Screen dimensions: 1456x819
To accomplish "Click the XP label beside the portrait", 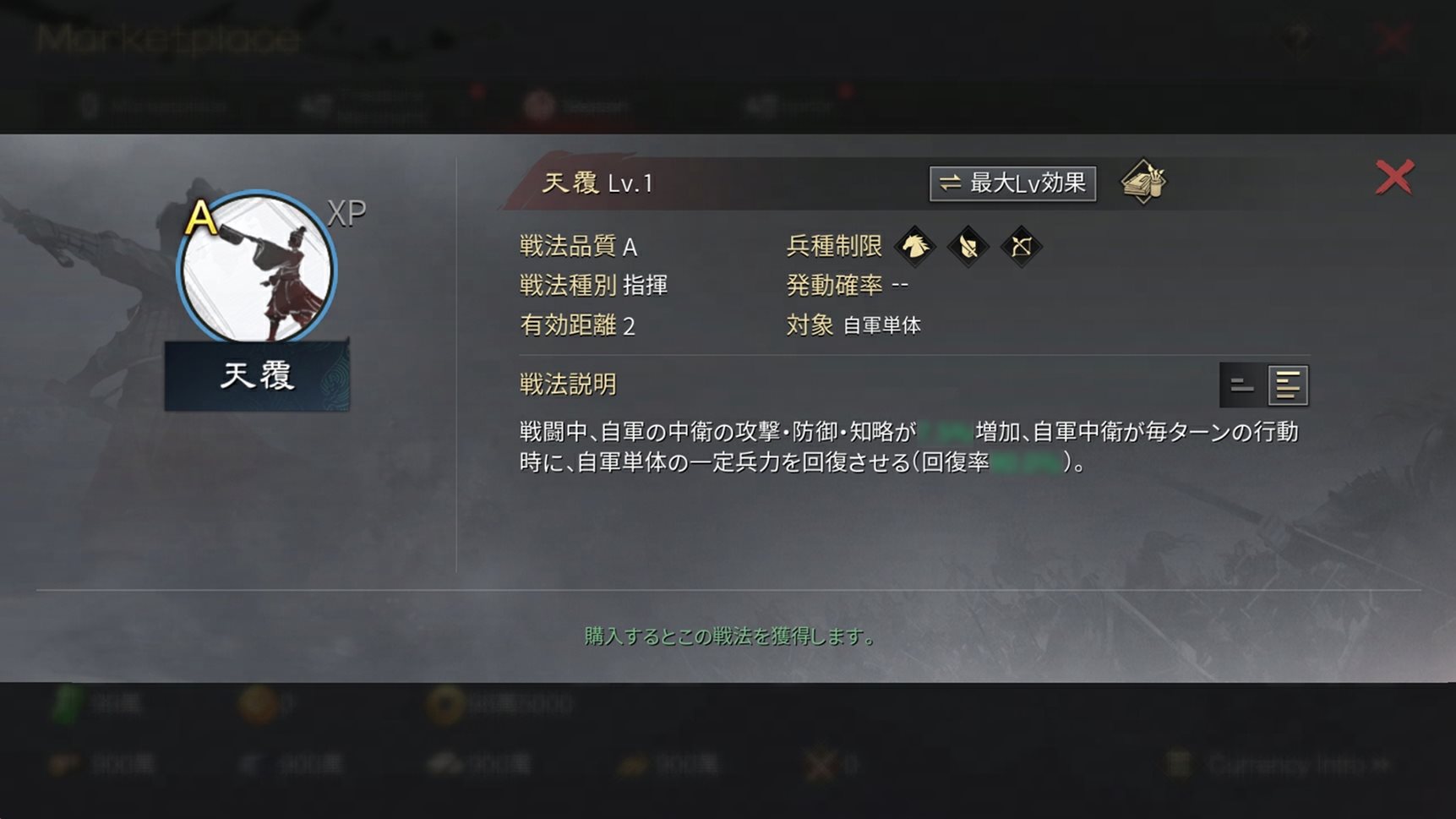I will point(346,214).
